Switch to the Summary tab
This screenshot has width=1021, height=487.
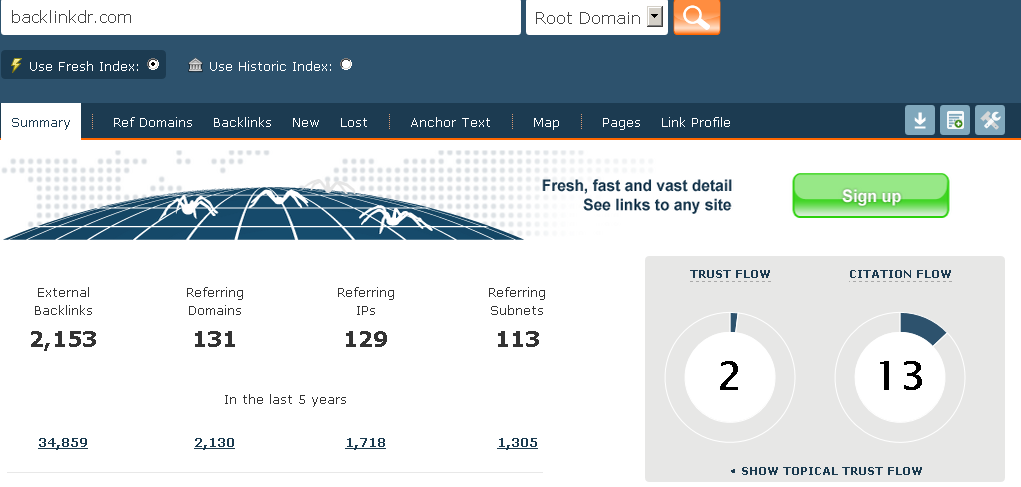pyautogui.click(x=40, y=122)
